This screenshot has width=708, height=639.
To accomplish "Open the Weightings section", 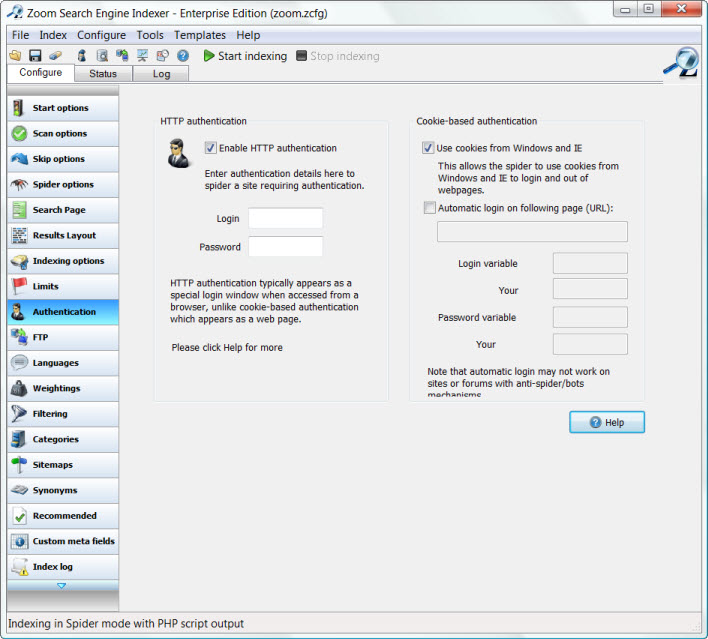I will point(63,388).
